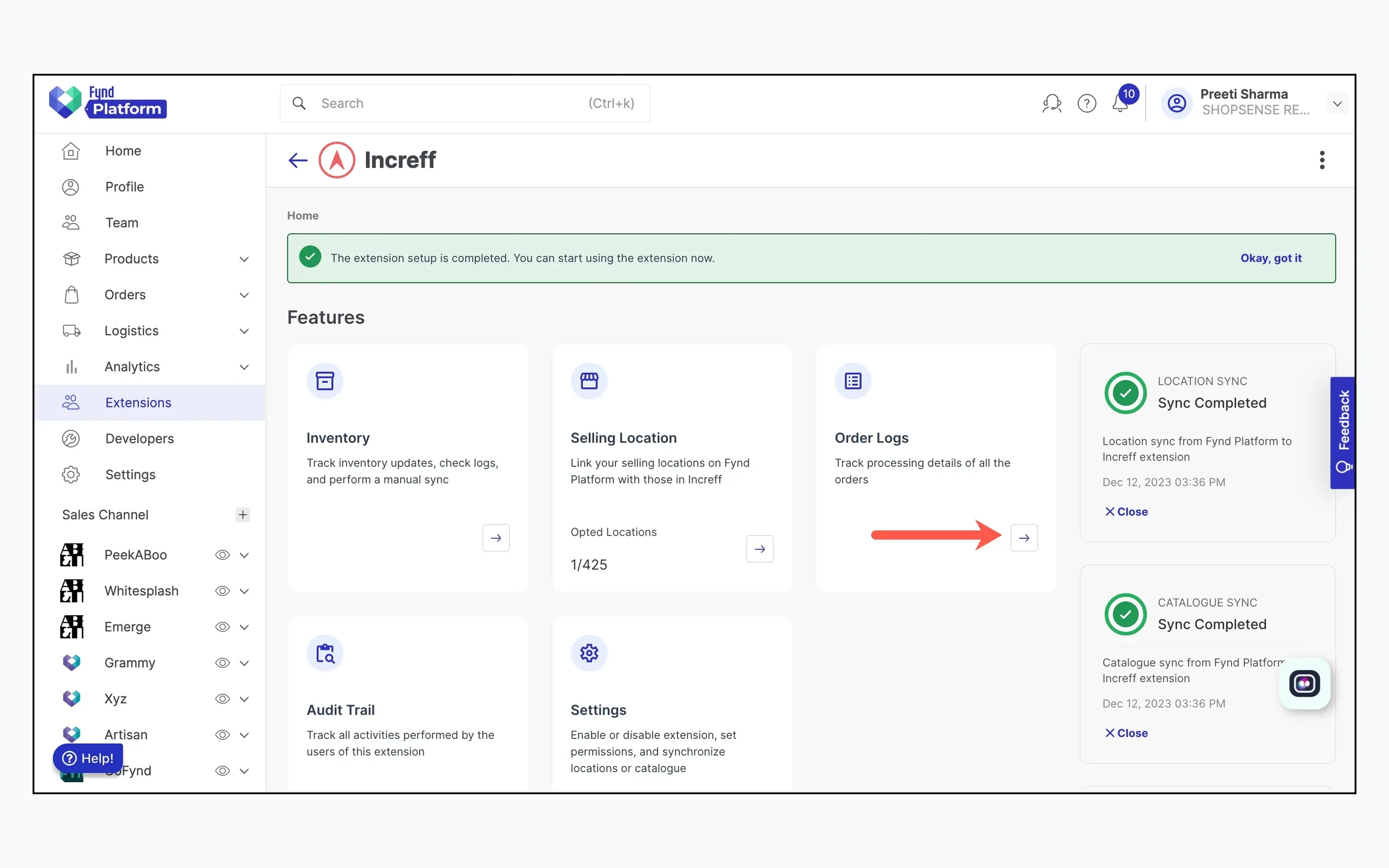1389x868 pixels.
Task: Toggle visibility eye for Whitesplash
Action: coord(222,591)
